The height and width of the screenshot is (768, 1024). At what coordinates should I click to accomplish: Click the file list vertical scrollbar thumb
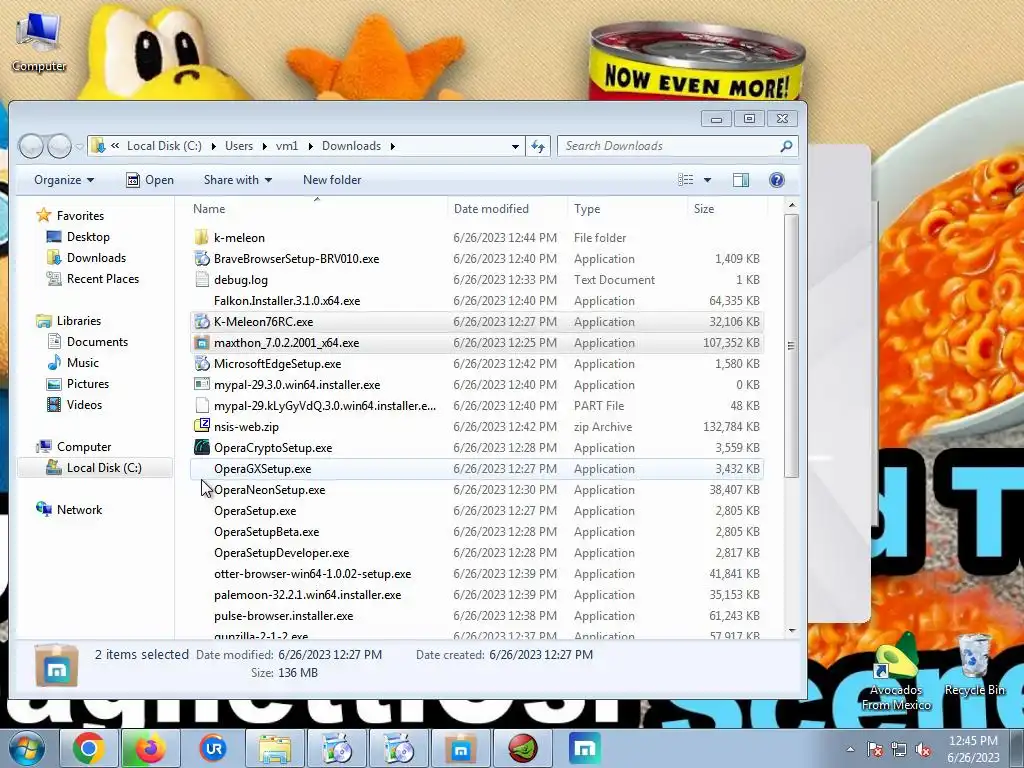click(792, 345)
